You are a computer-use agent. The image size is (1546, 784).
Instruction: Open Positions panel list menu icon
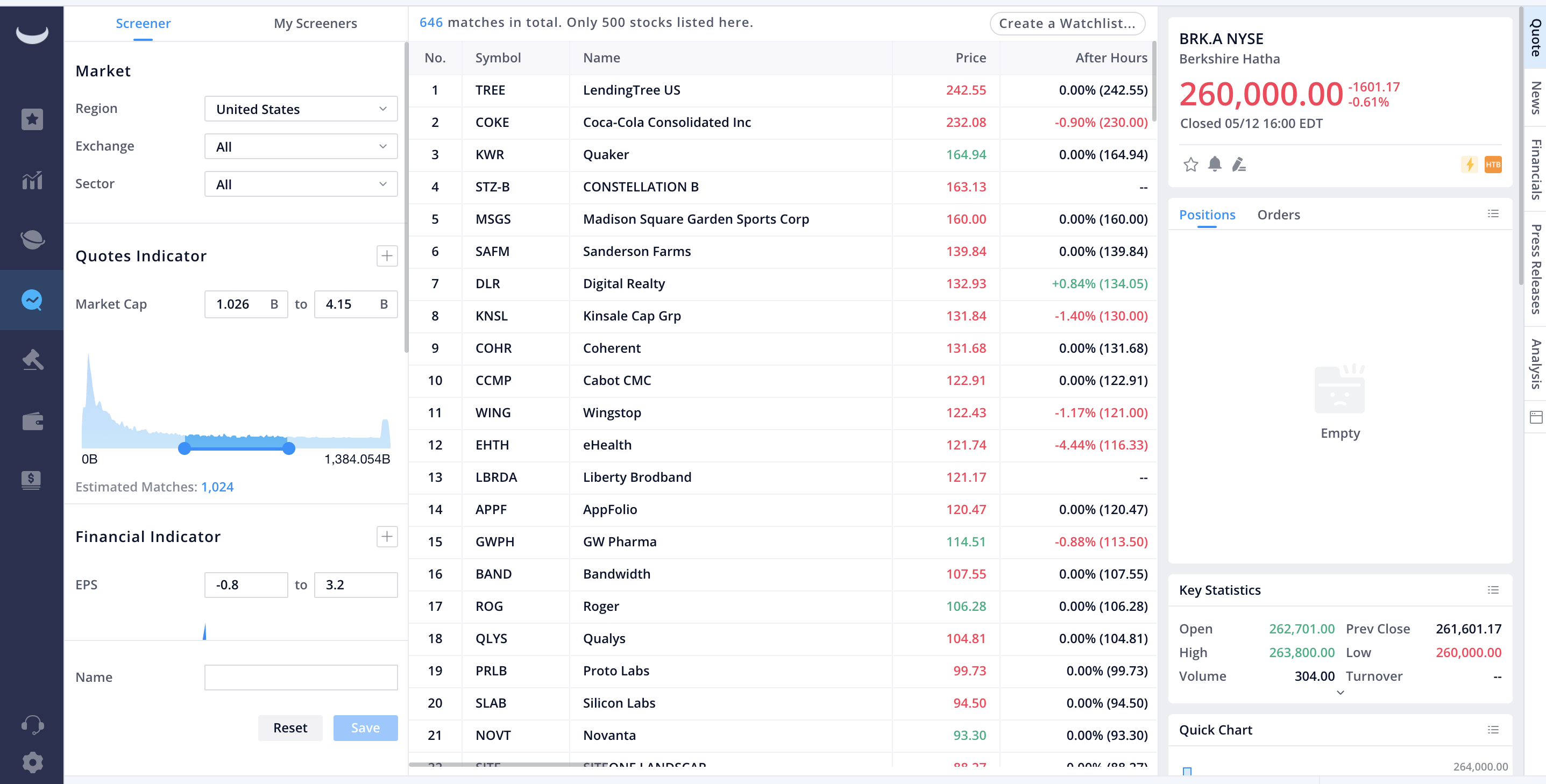1493,214
